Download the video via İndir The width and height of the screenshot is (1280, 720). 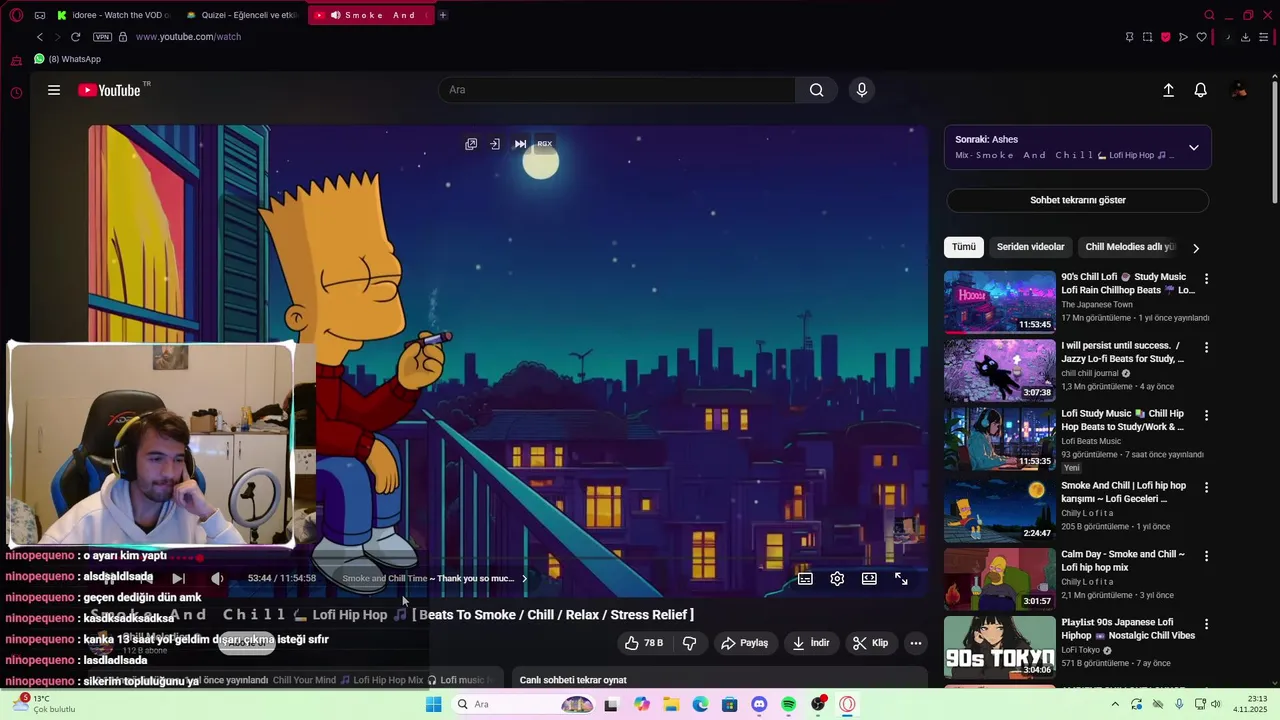[x=811, y=643]
